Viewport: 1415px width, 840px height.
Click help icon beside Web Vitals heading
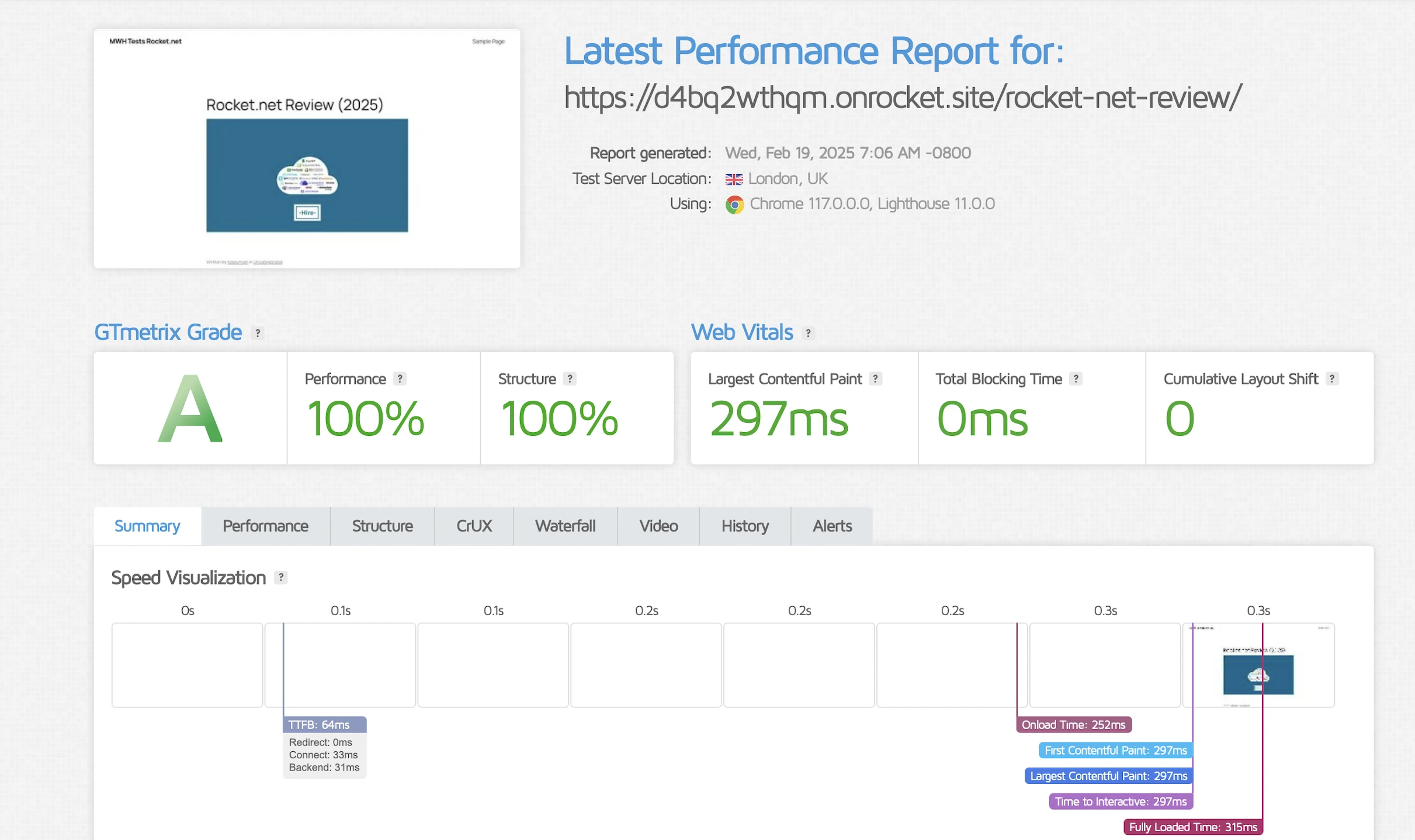click(x=808, y=333)
